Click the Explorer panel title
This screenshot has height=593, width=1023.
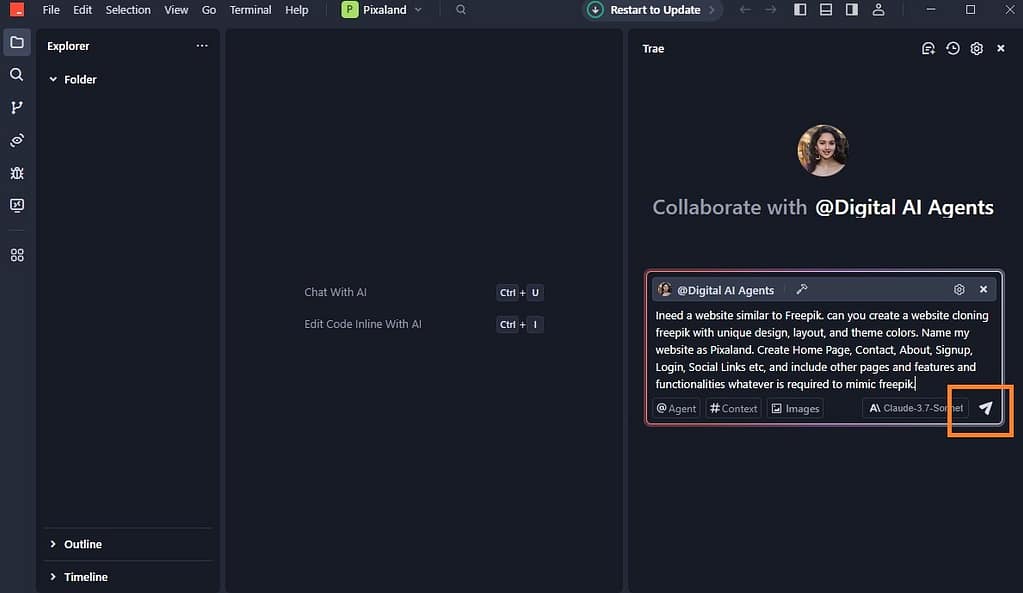(69, 46)
